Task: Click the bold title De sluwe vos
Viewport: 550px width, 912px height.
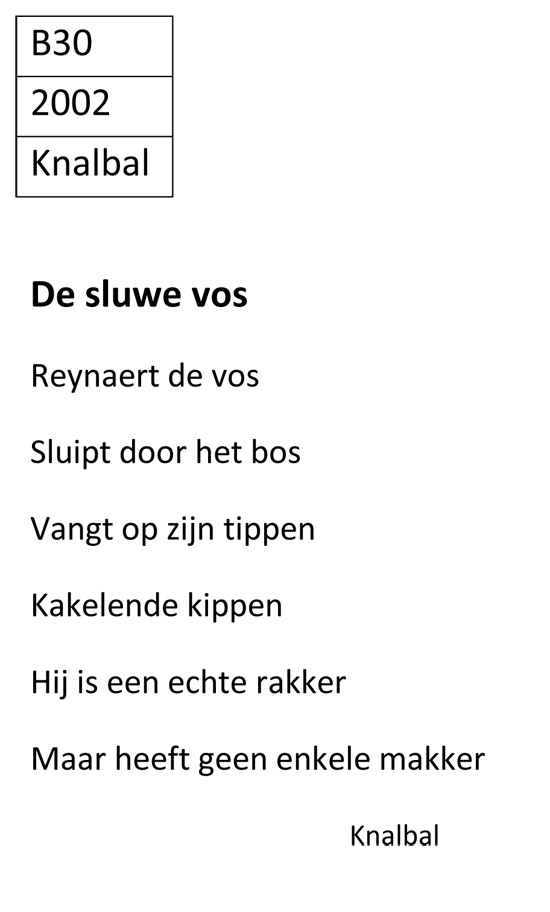Action: point(139,294)
